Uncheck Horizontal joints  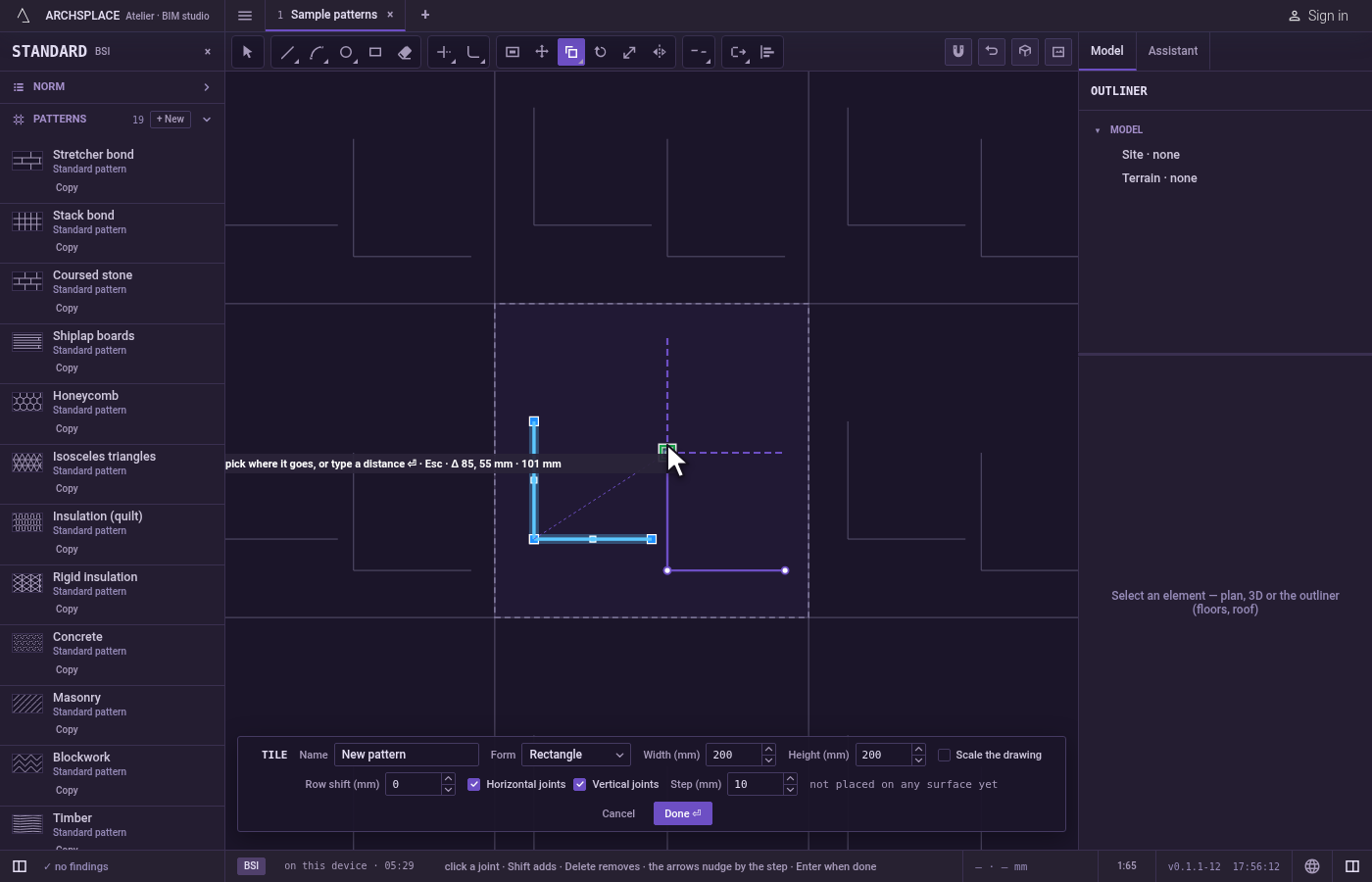tap(474, 784)
